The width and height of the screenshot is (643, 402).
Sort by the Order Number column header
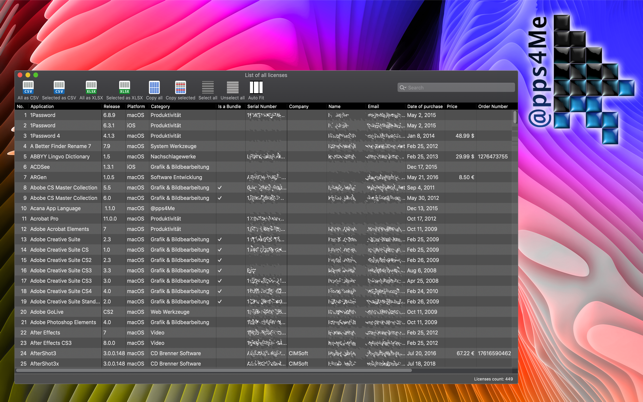point(494,106)
